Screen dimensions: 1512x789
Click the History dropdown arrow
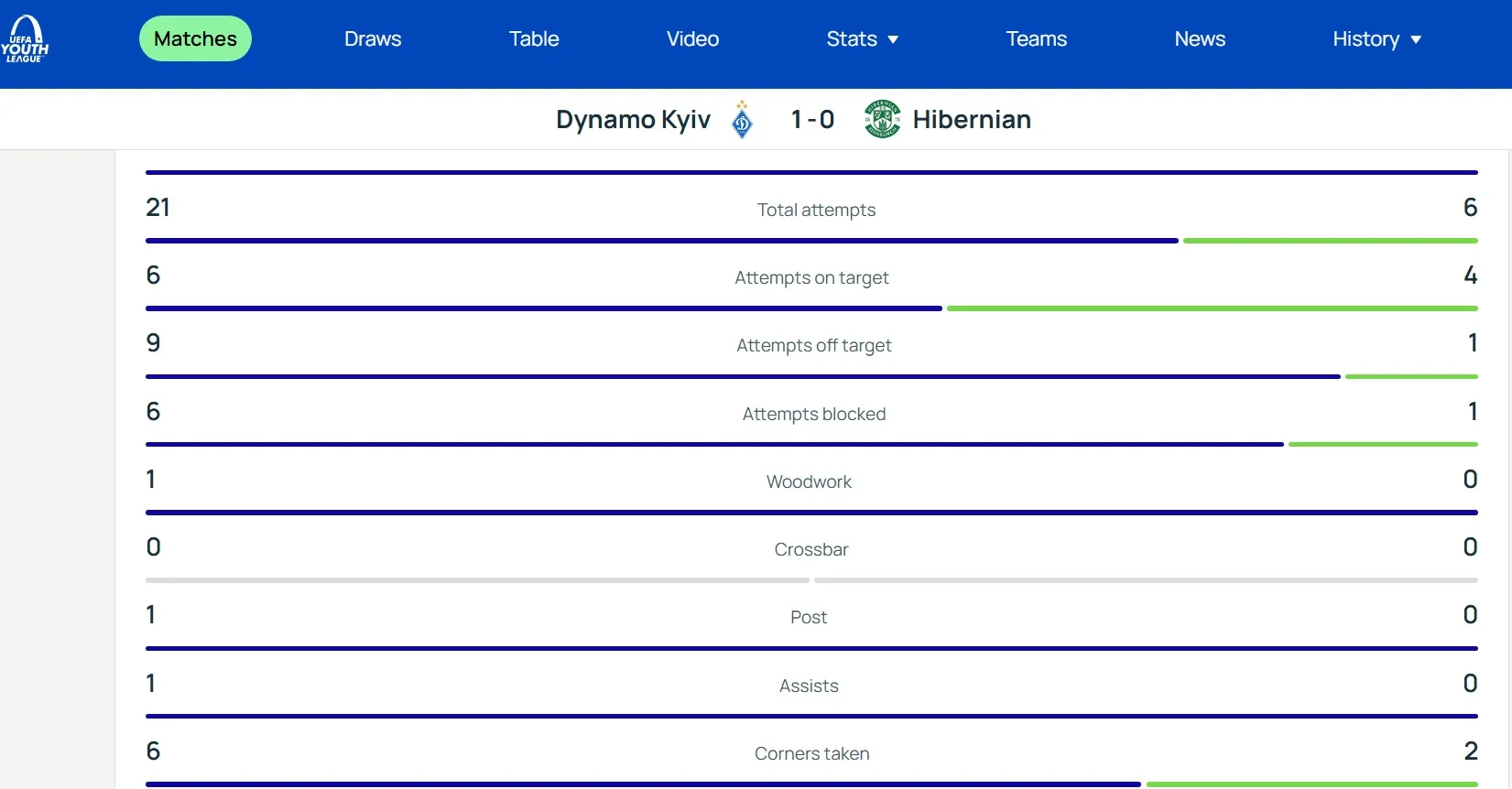pyautogui.click(x=1417, y=39)
